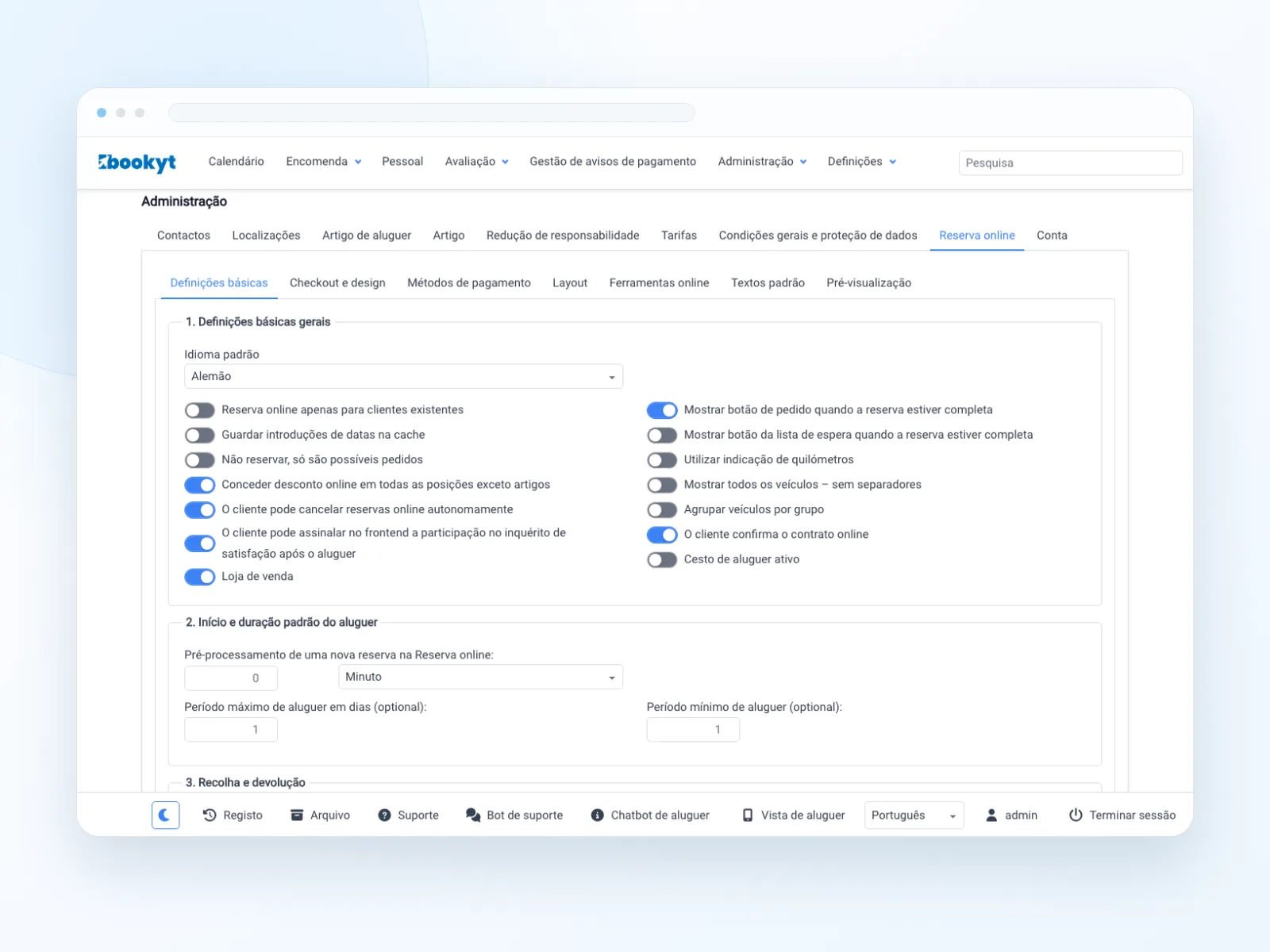1270x952 pixels.
Task: Select the Tarifas tab
Action: coord(679,235)
